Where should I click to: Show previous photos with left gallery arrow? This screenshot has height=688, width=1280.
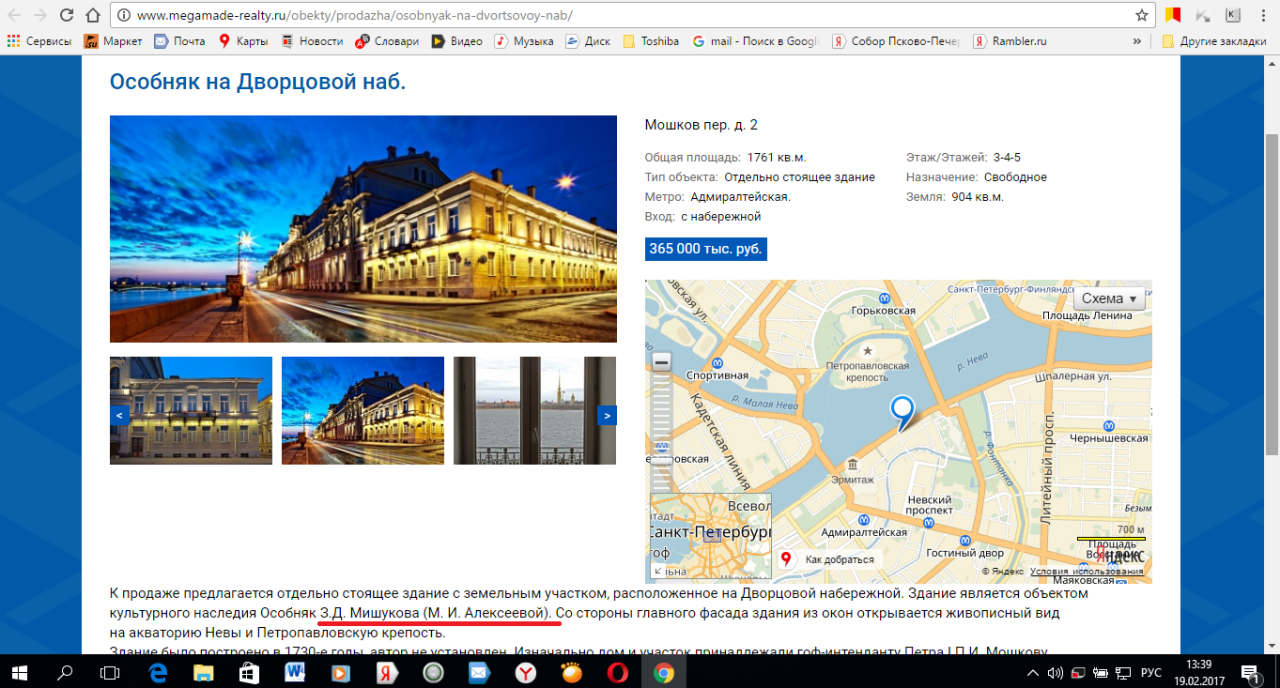point(119,414)
